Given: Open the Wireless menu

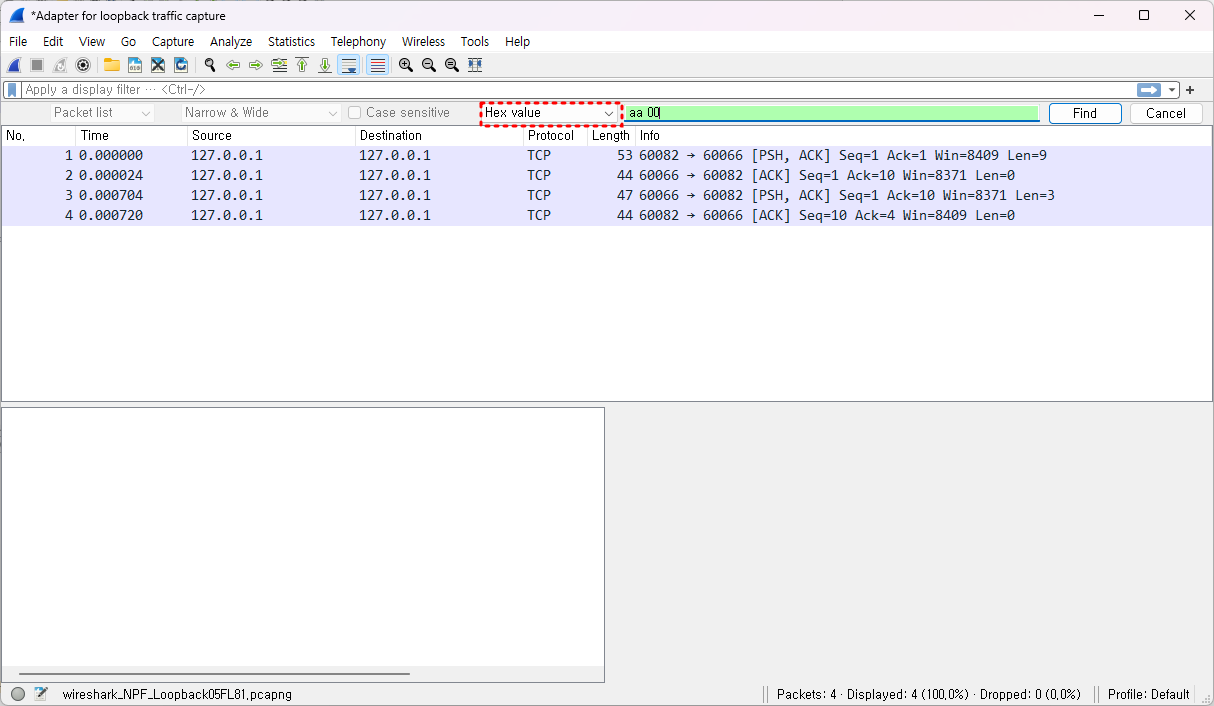Looking at the screenshot, I should tap(423, 42).
